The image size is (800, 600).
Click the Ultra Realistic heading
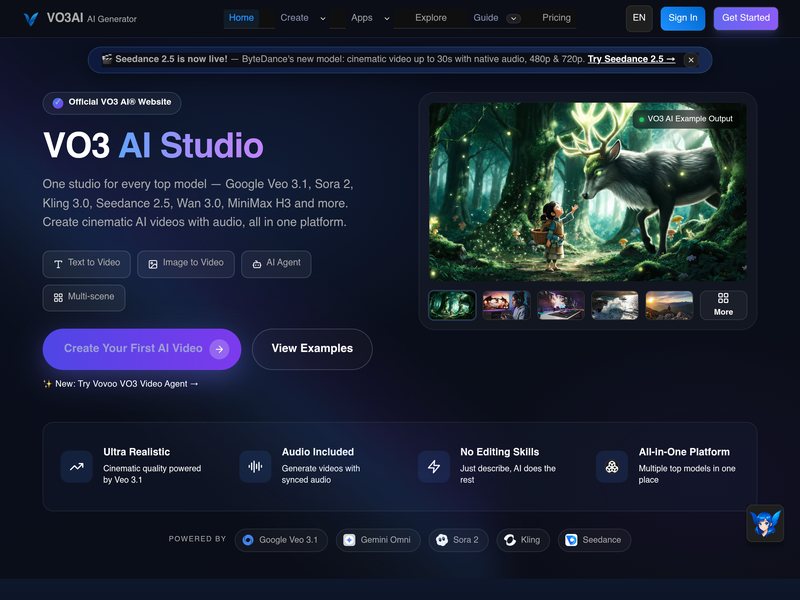click(136, 452)
